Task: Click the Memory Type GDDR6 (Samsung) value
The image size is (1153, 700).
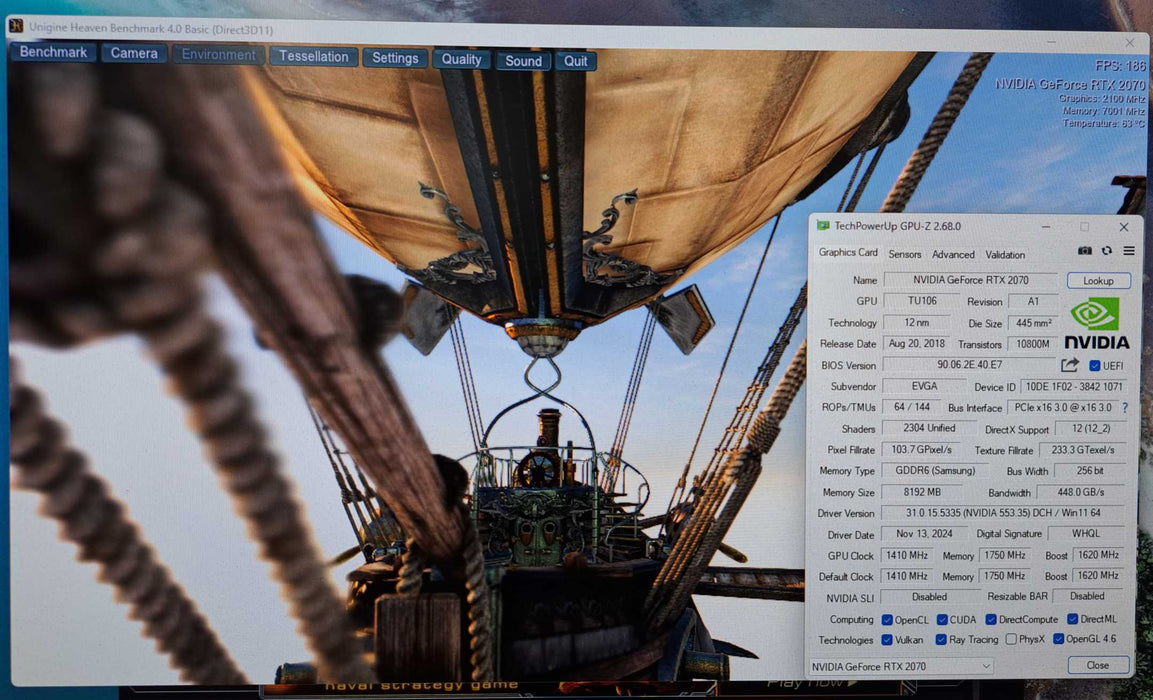Action: click(x=934, y=470)
